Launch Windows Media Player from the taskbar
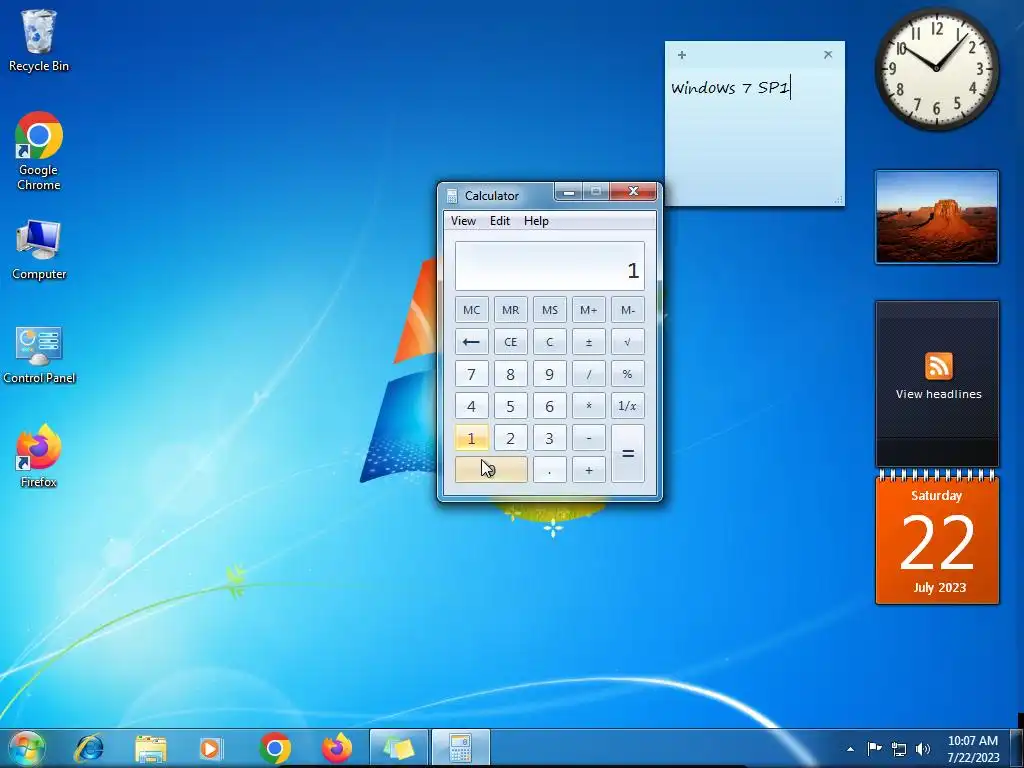Image resolution: width=1024 pixels, height=768 pixels. click(x=211, y=748)
